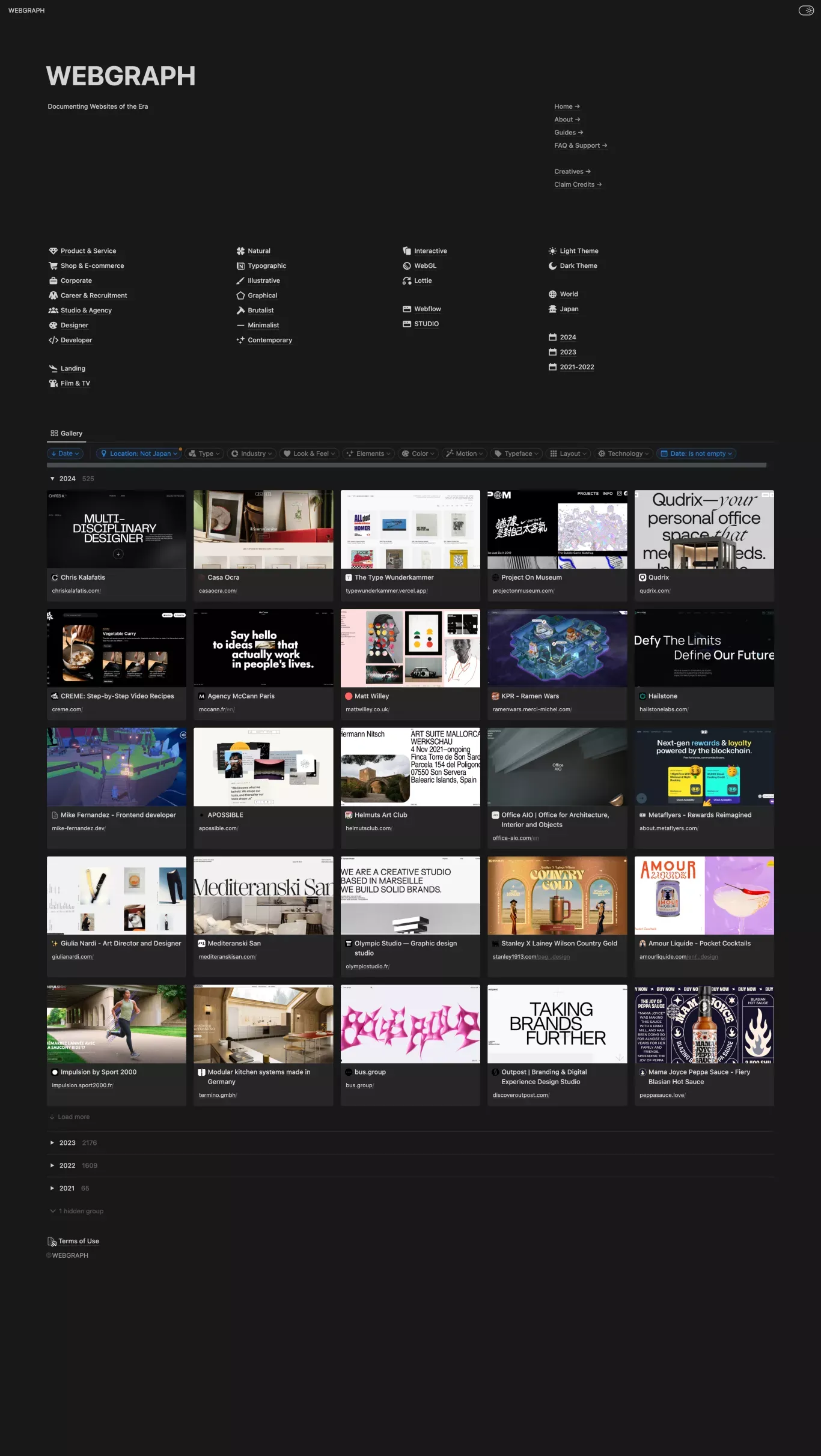Open the Technology filter dropdown
Viewport: 821px width, 1456px height.
(x=624, y=453)
